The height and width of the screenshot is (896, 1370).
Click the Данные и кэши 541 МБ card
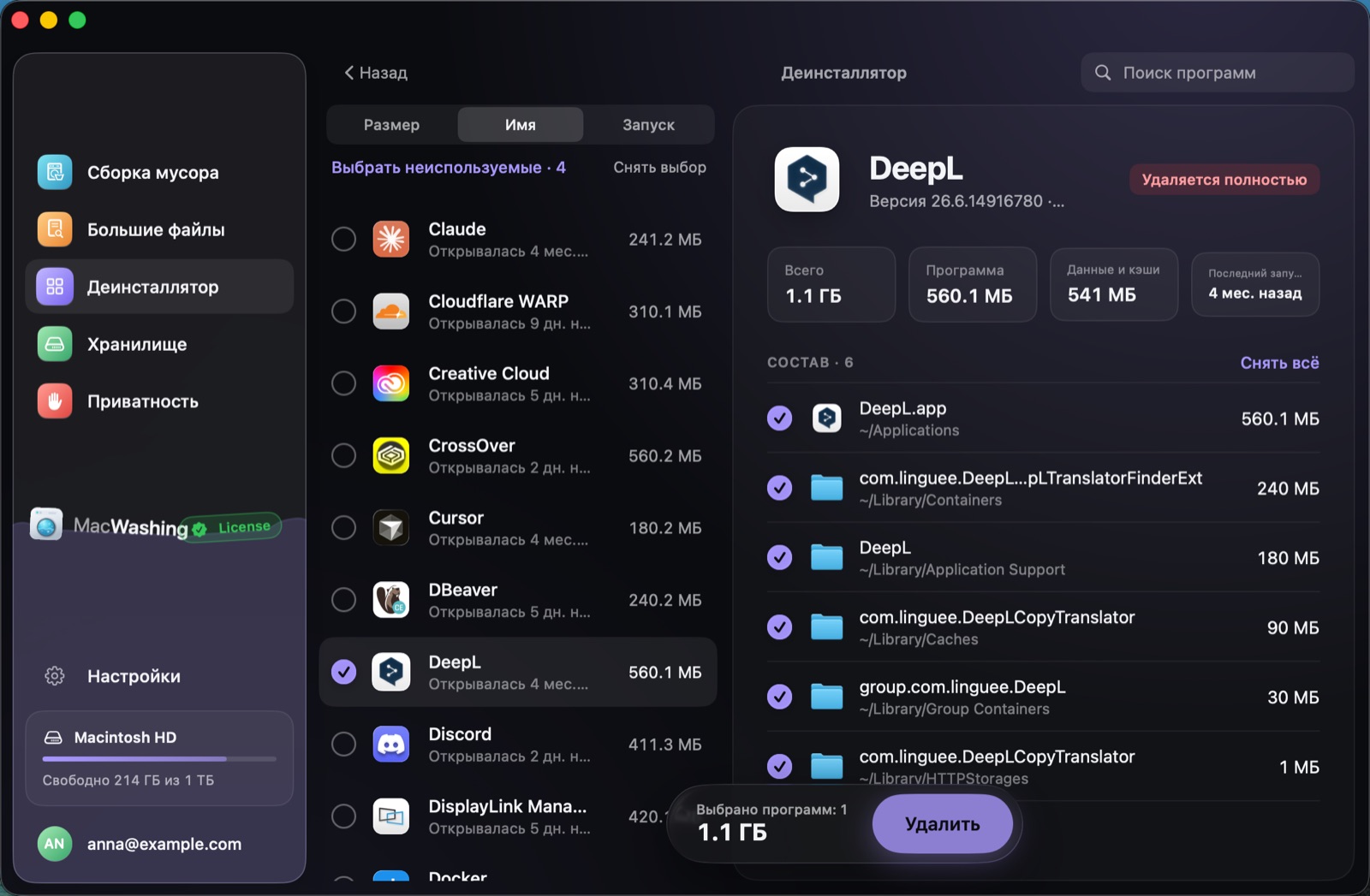pos(1114,284)
